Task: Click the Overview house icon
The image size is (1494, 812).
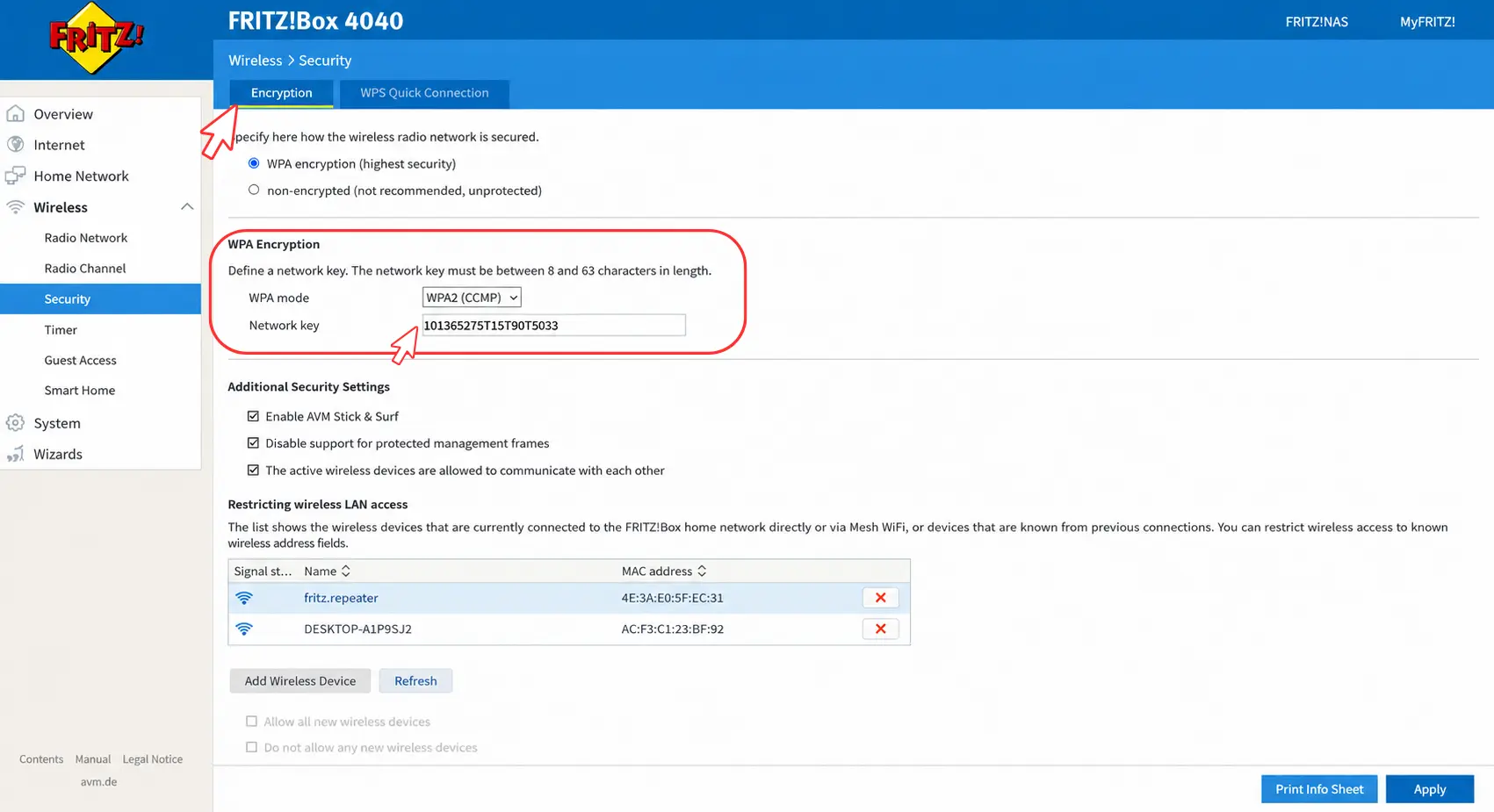Action: tap(15, 114)
